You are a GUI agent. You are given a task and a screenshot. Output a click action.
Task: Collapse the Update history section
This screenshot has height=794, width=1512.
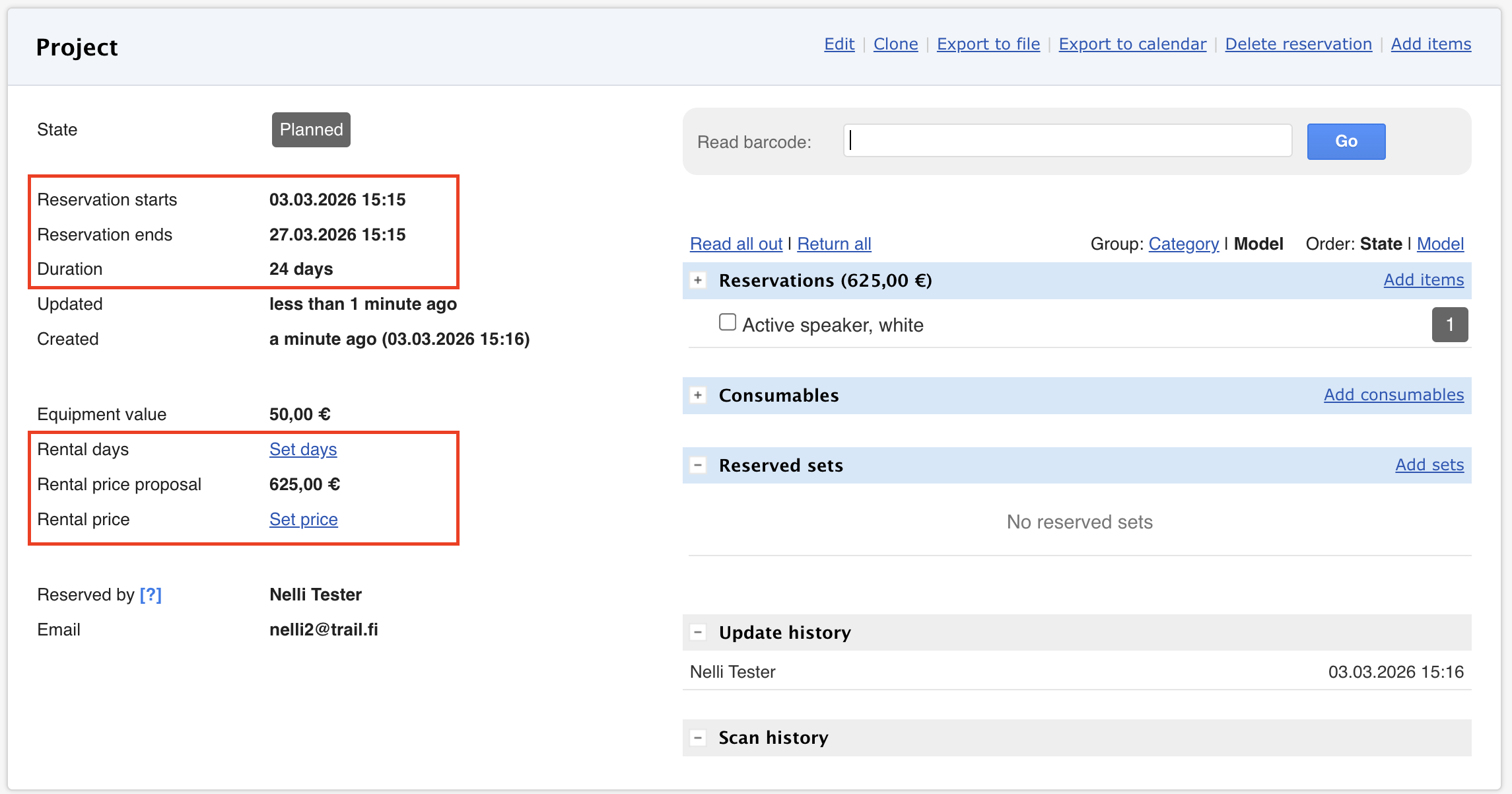[698, 632]
